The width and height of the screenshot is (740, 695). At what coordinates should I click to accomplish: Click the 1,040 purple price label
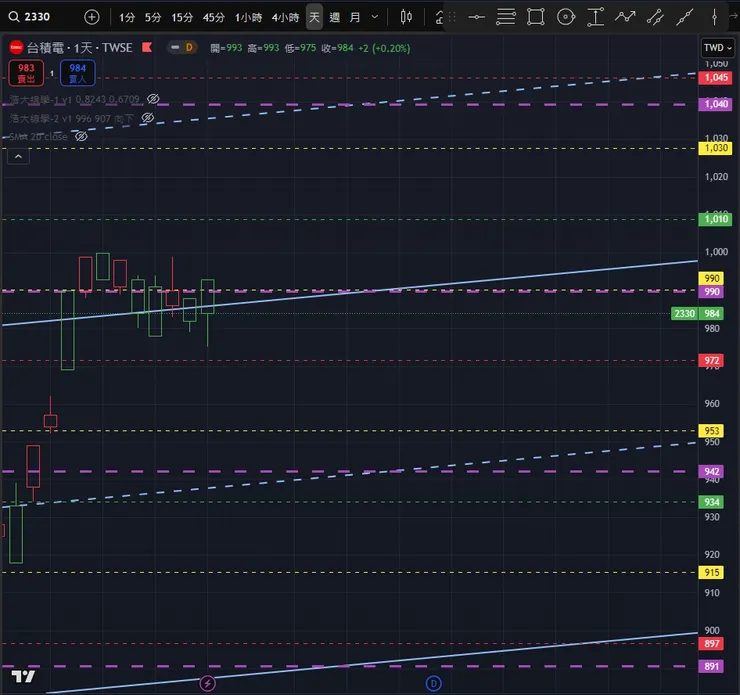pyautogui.click(x=715, y=104)
